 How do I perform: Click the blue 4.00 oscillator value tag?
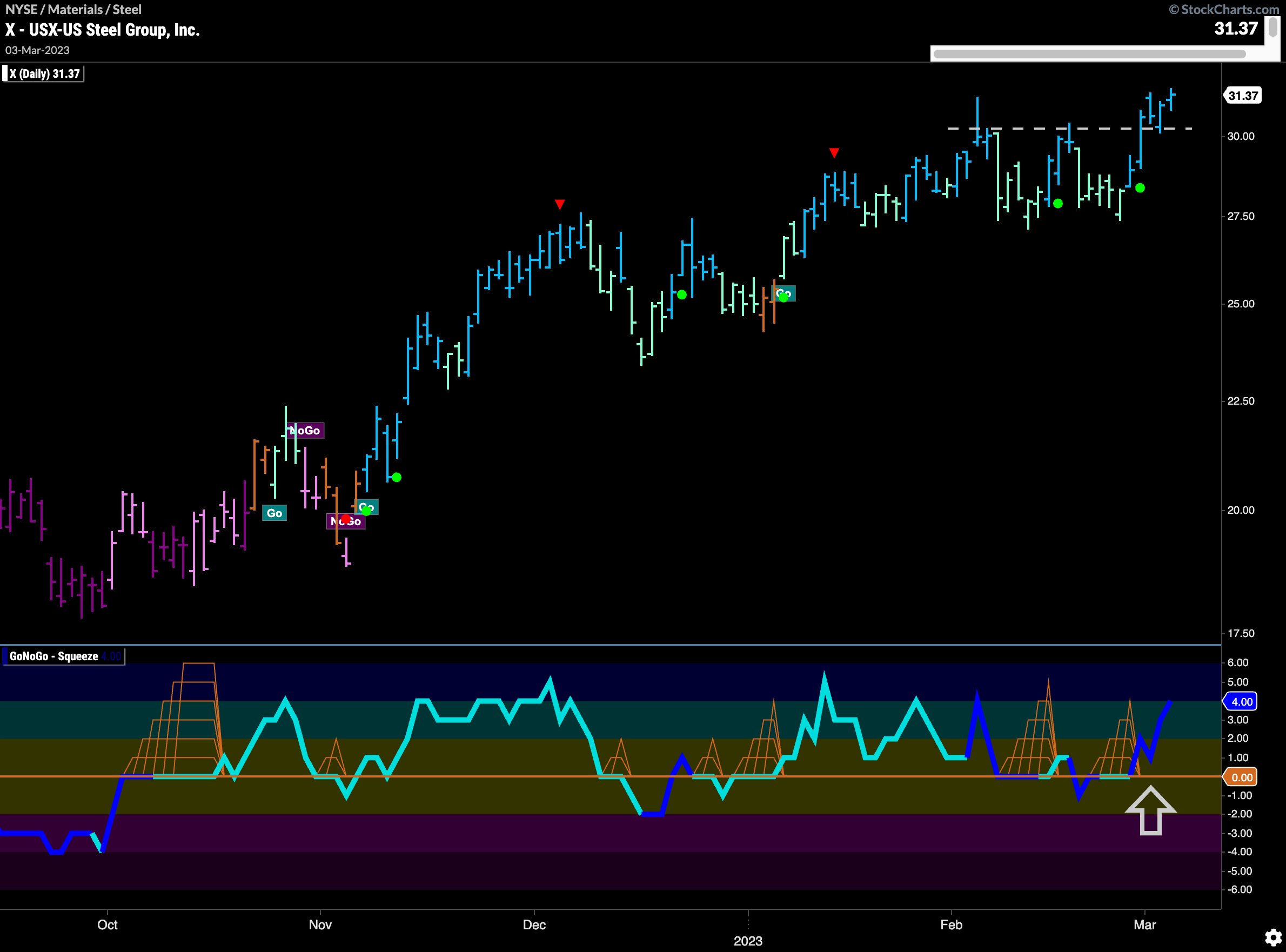click(1241, 701)
